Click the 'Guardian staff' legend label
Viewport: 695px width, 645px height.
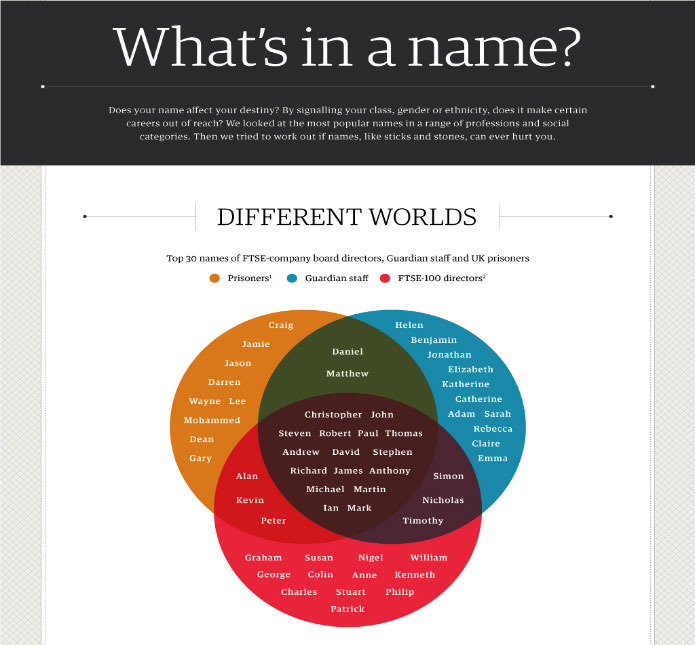(332, 277)
